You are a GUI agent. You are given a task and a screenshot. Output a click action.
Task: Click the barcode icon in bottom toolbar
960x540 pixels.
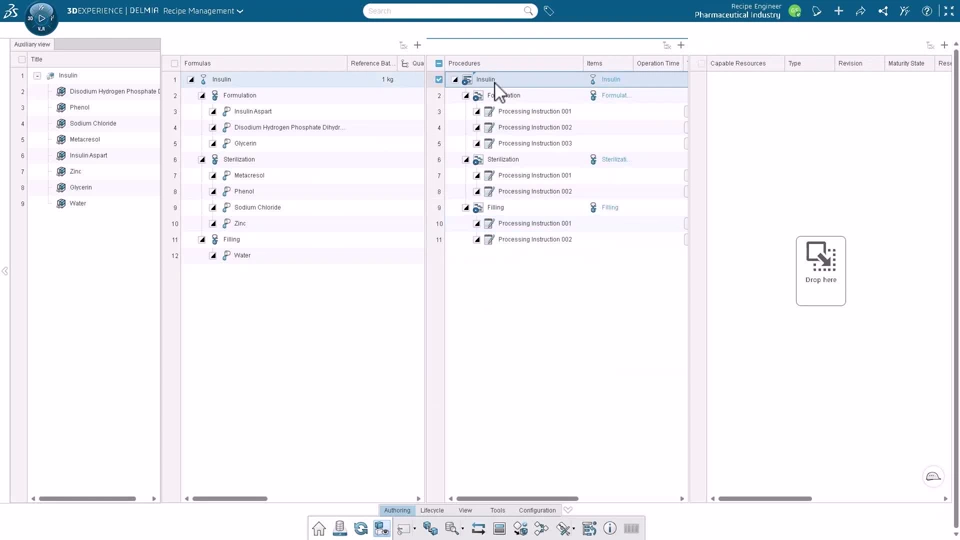tap(631, 528)
